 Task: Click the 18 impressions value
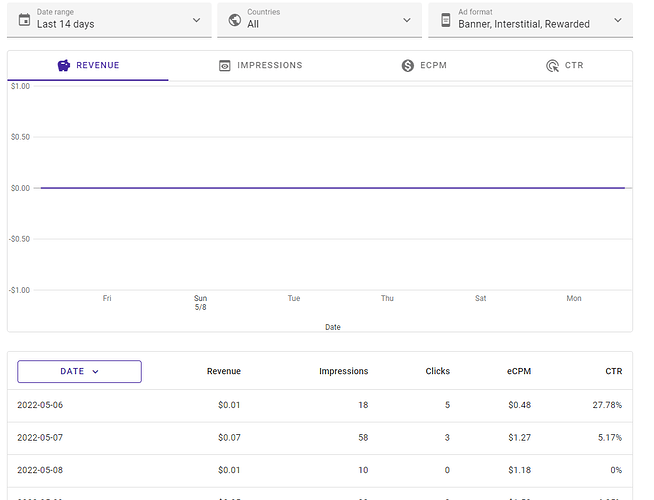click(x=363, y=405)
